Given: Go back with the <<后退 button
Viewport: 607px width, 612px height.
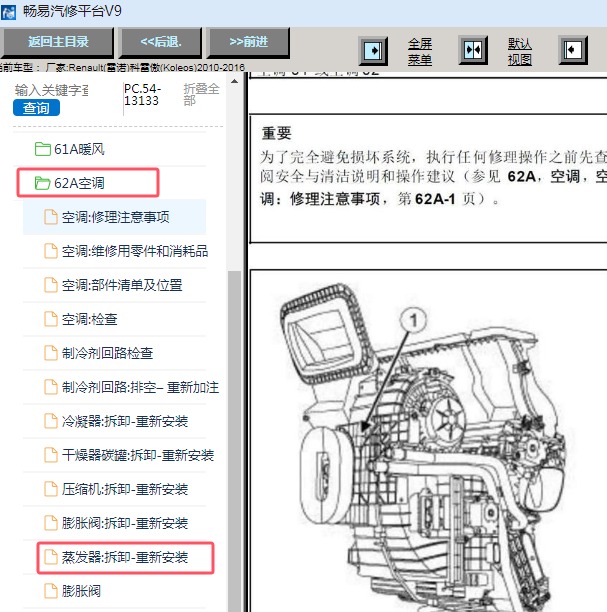Looking at the screenshot, I should (x=160, y=42).
